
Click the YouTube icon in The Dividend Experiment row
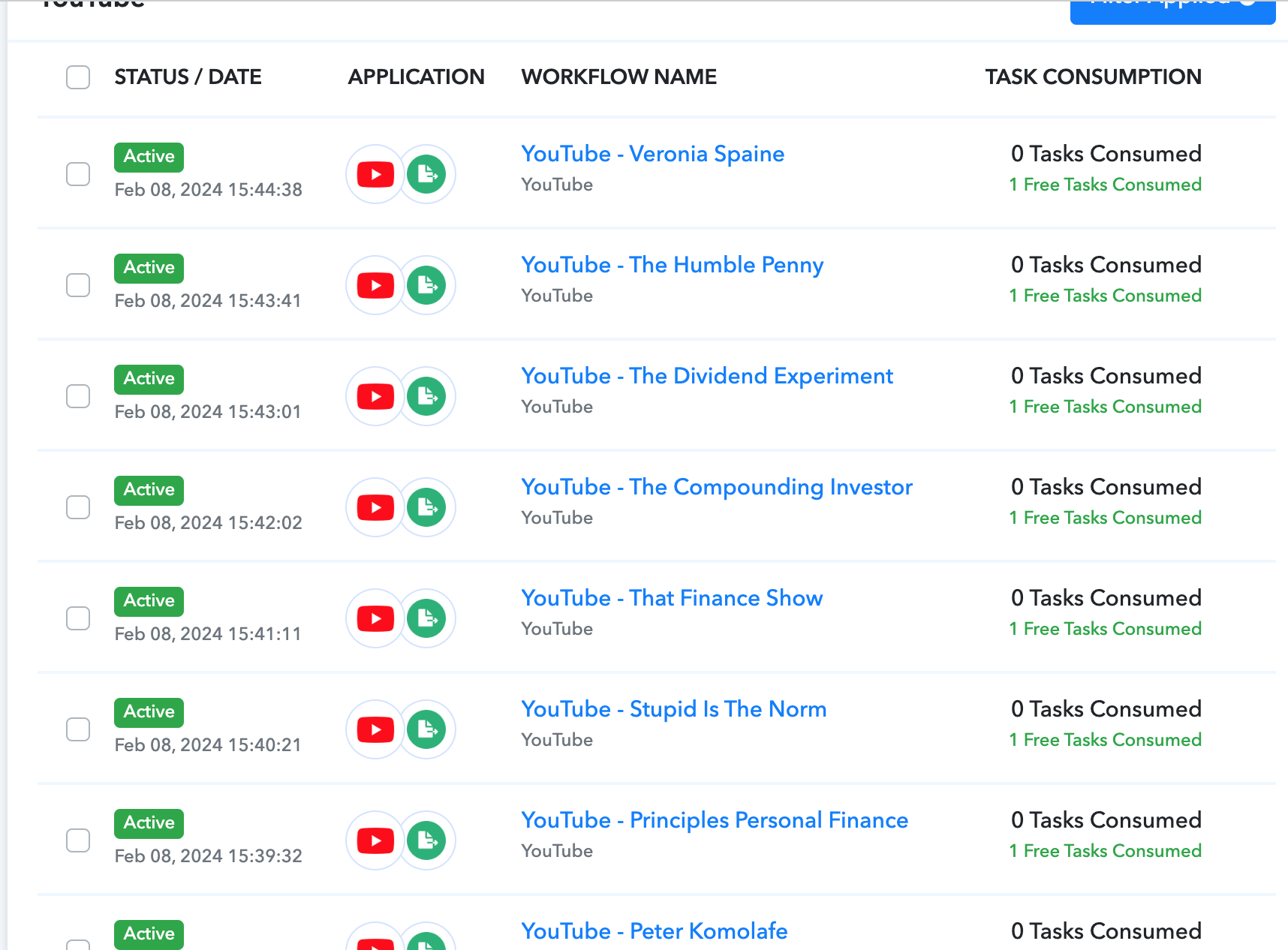(375, 396)
